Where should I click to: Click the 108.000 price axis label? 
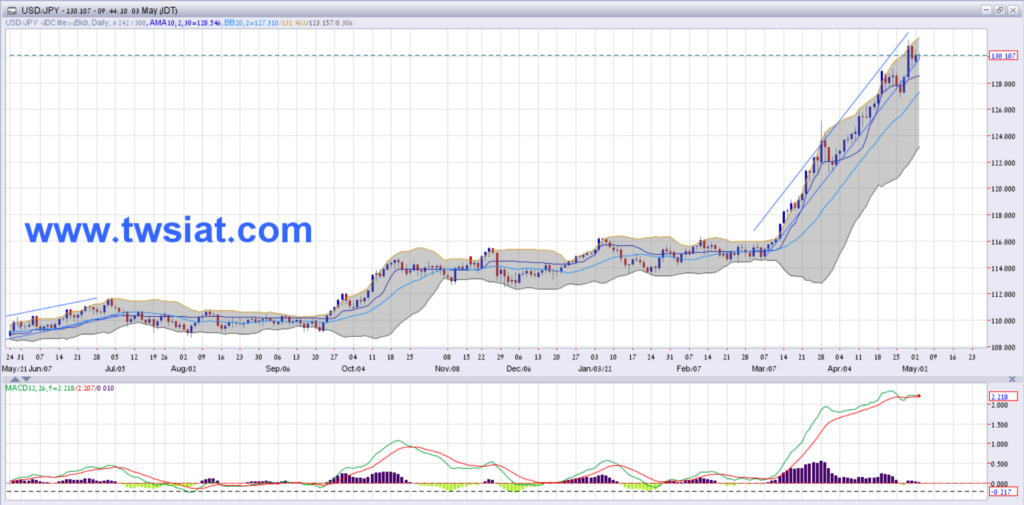[x=1004, y=348]
